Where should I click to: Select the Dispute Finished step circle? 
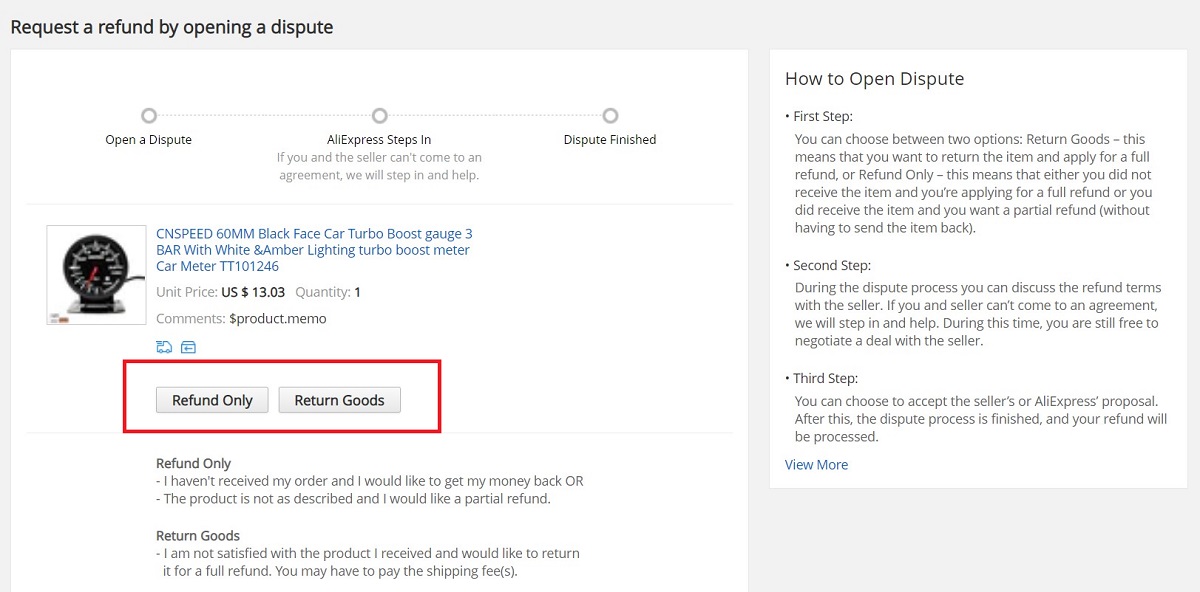pos(610,116)
